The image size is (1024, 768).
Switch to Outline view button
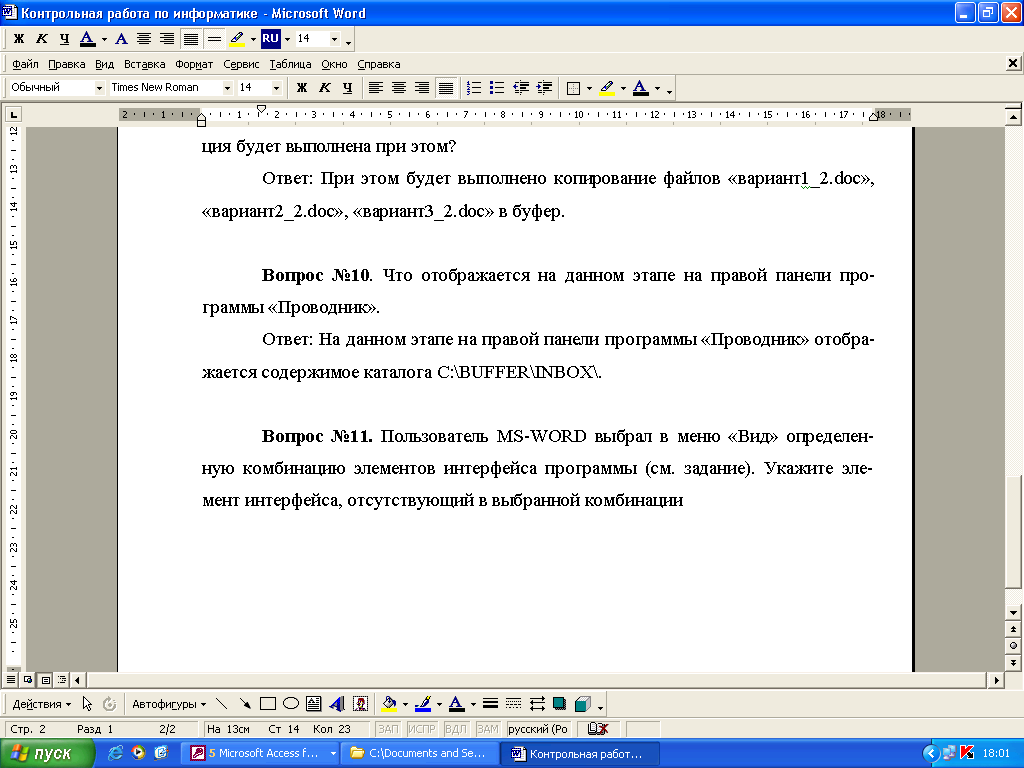tap(62, 680)
